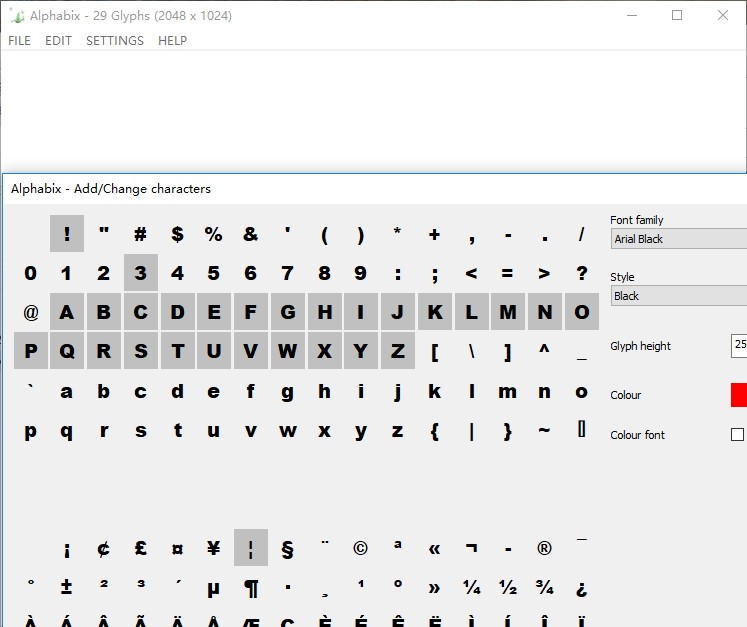This screenshot has height=627, width=747.
Task: Select the one-half ½ fraction glyph
Action: coord(508,588)
